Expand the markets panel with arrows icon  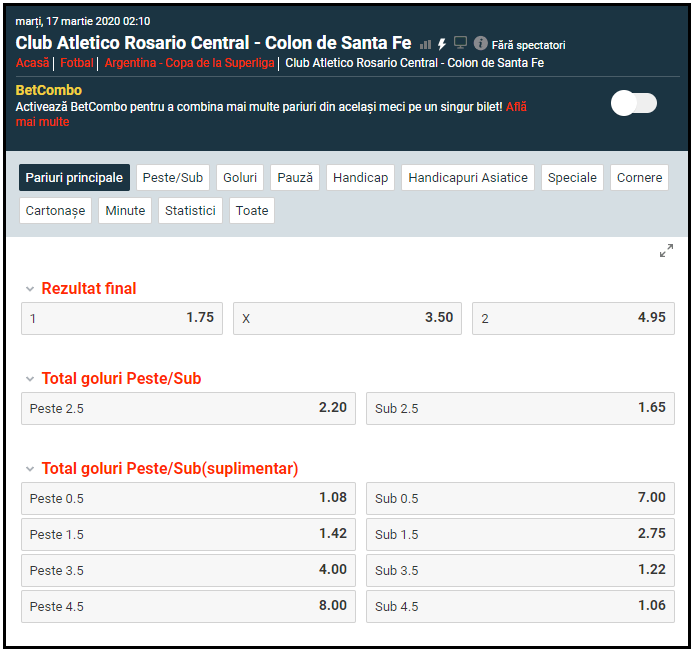[666, 251]
